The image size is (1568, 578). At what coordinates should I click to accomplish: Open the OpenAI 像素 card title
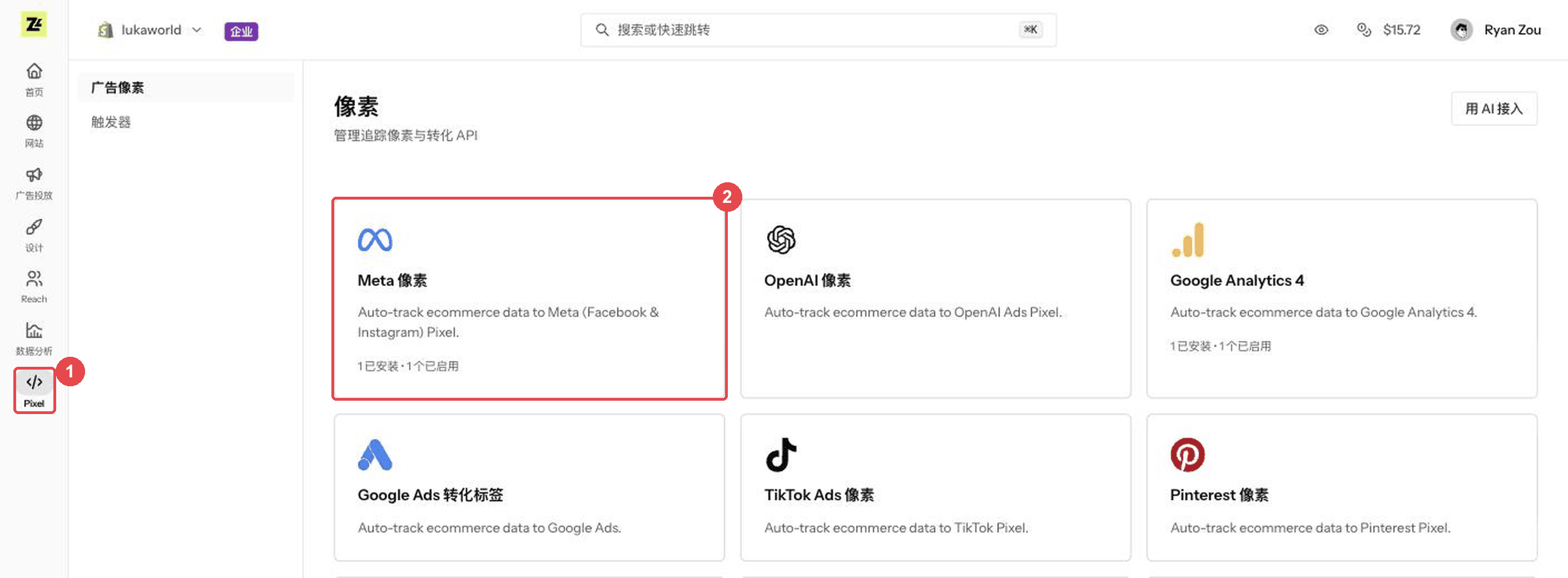(807, 281)
